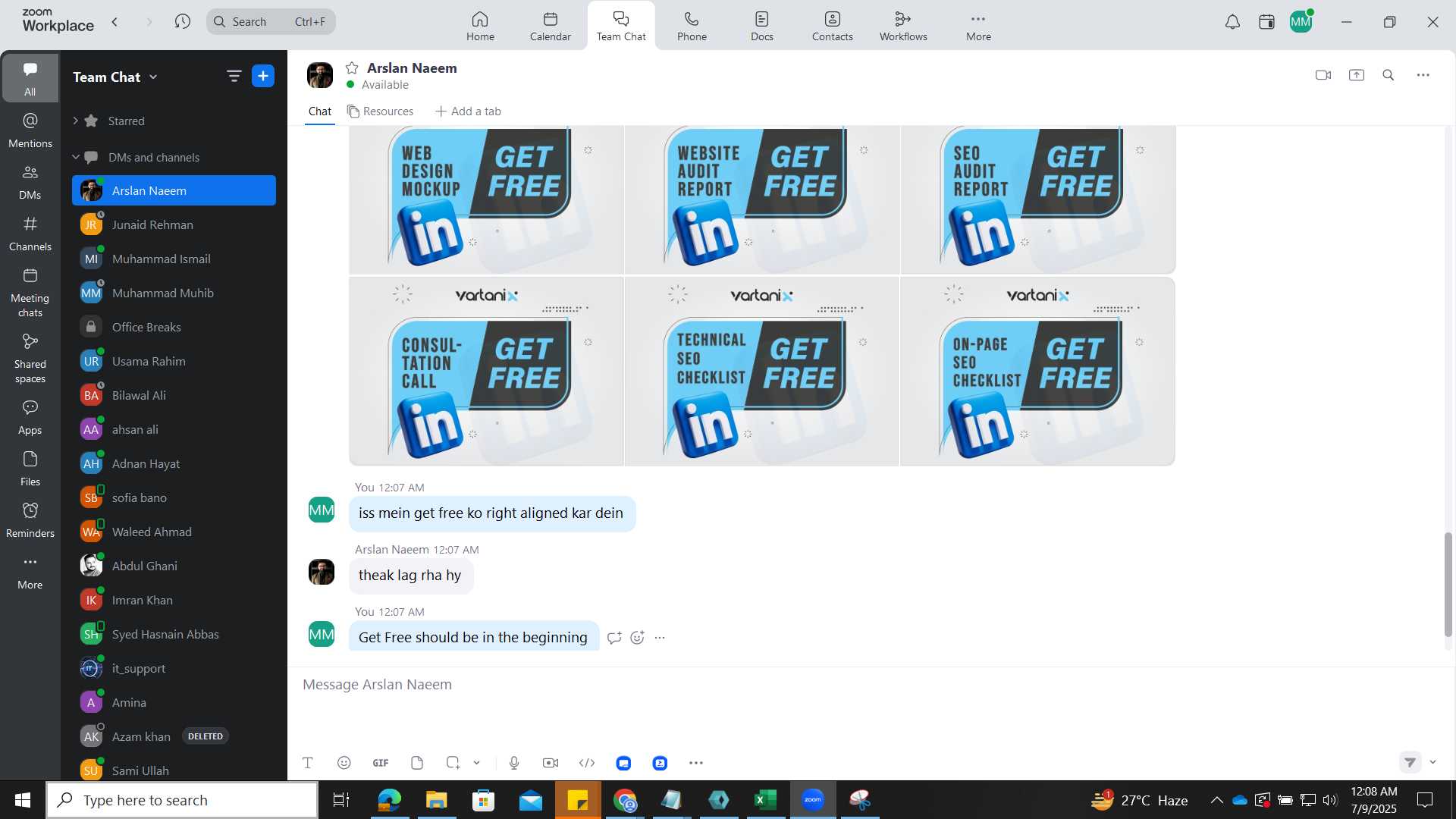Viewport: 1456px width, 819px height.
Task: Select Channels in the left sidebar
Action: 30,234
